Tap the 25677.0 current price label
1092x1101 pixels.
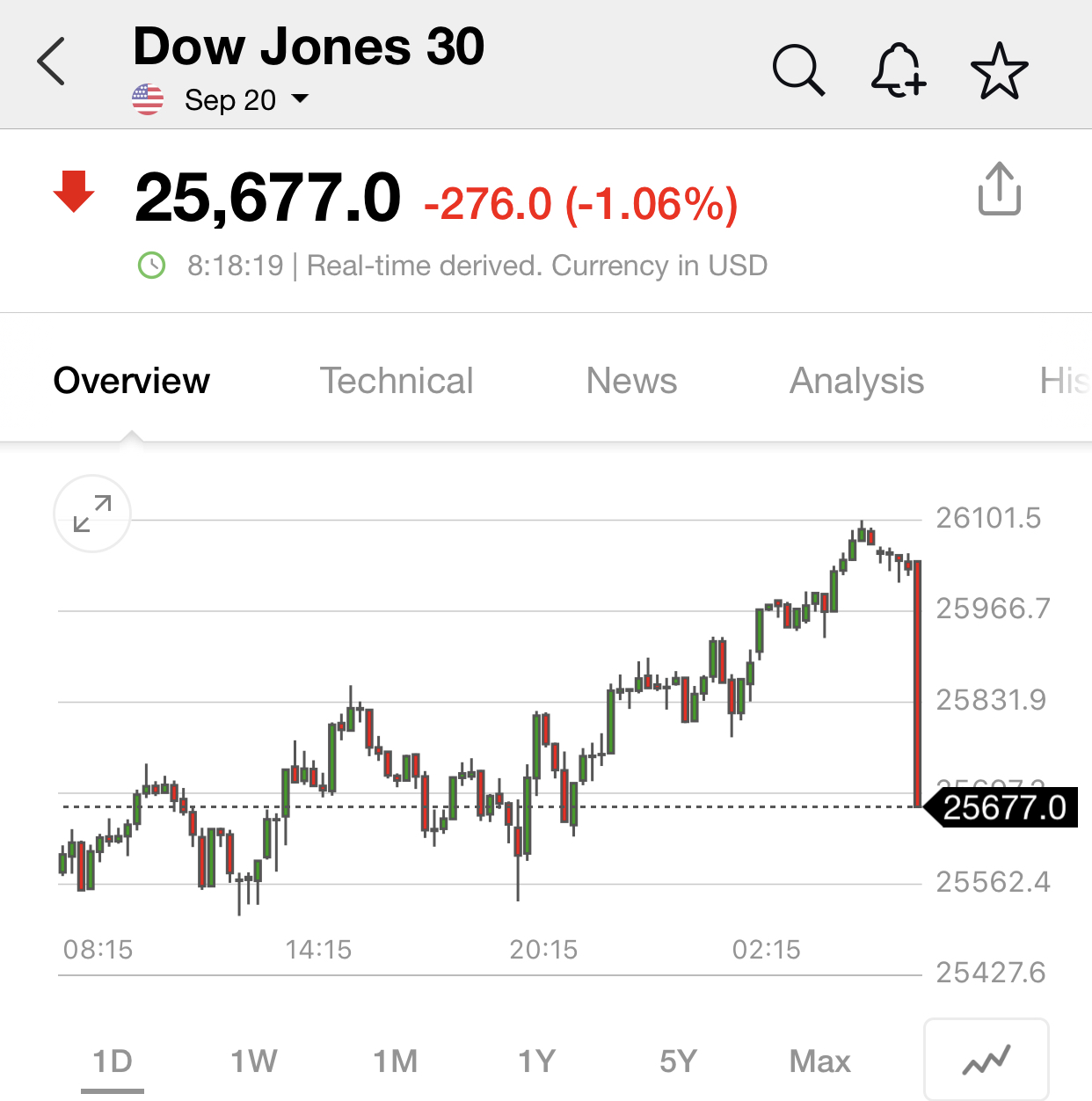pos(1004,807)
